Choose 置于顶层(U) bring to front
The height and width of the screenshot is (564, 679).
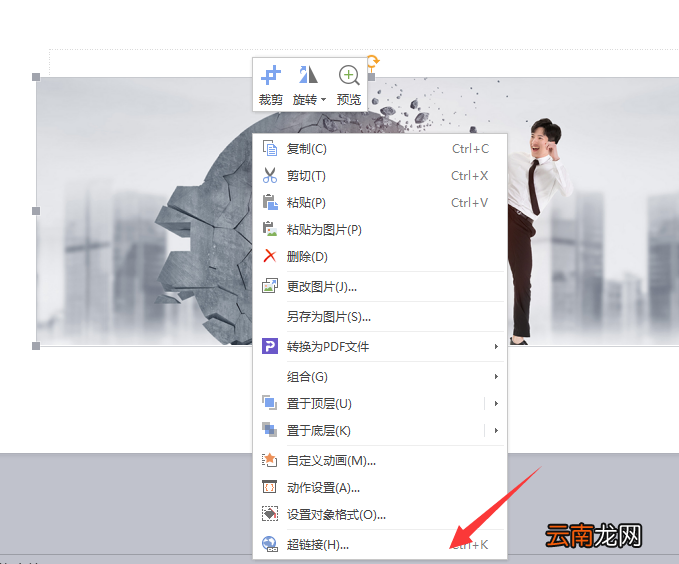click(379, 404)
